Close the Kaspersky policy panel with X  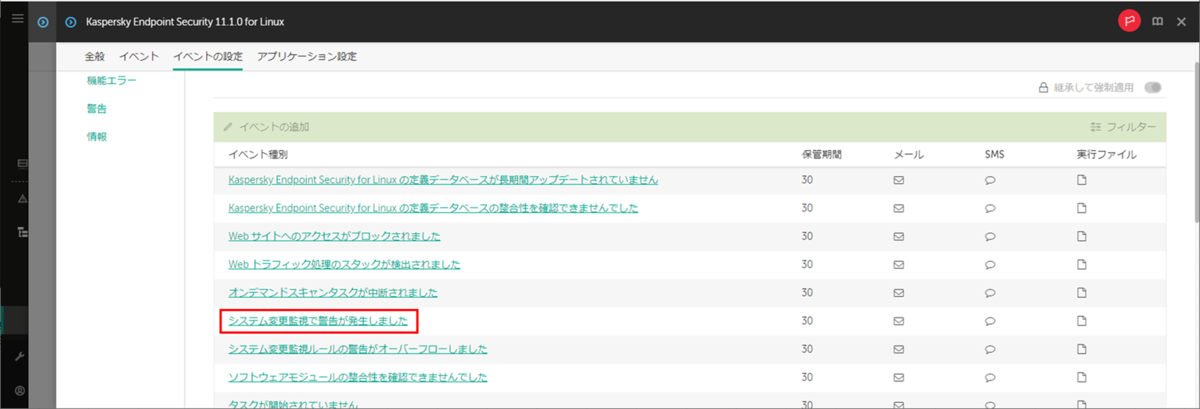click(x=1181, y=20)
